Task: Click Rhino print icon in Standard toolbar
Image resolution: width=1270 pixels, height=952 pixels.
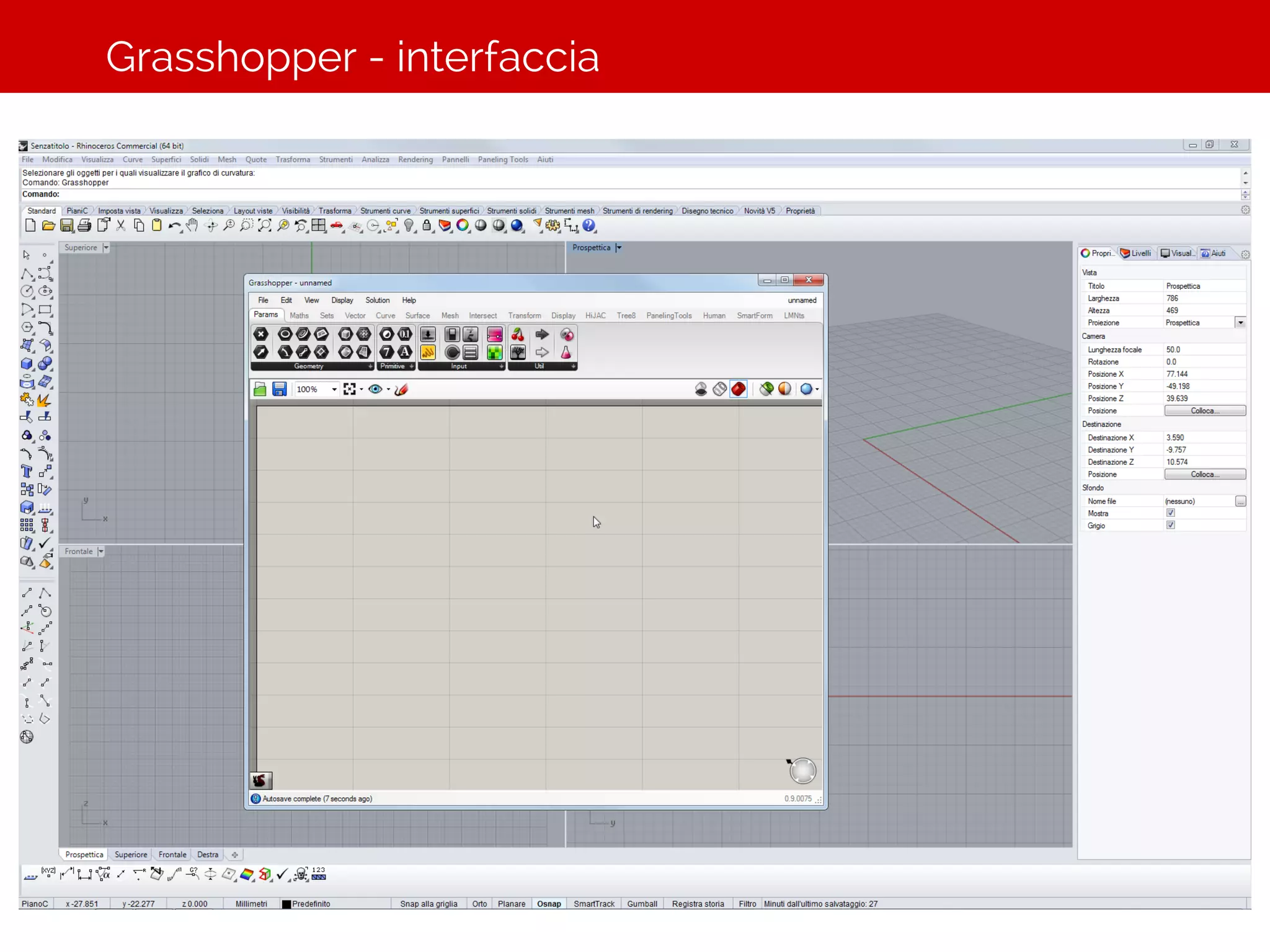Action: pos(85,226)
